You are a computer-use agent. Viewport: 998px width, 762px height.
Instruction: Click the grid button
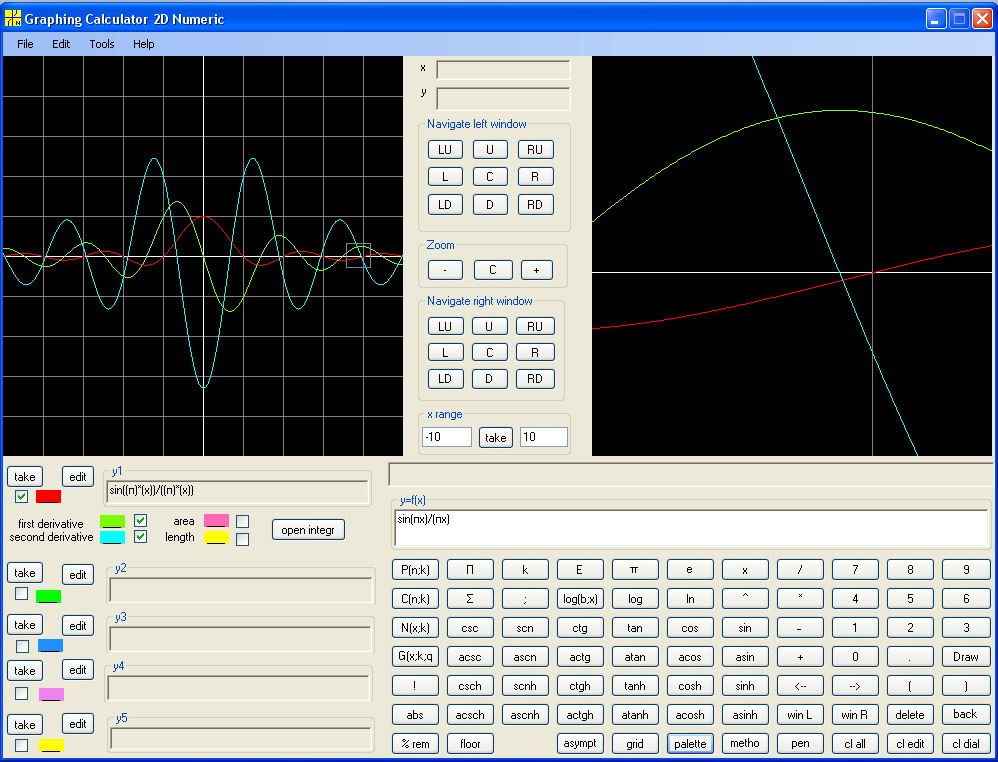(x=635, y=744)
